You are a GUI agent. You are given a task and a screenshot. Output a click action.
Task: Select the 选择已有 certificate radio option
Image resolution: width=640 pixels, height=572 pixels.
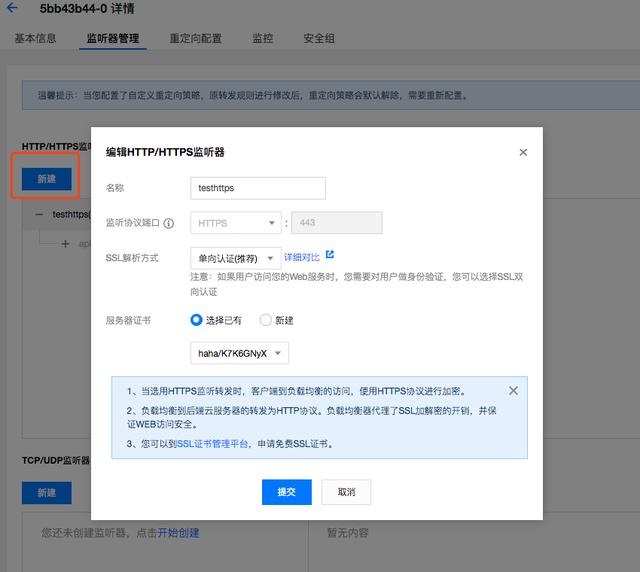197,321
